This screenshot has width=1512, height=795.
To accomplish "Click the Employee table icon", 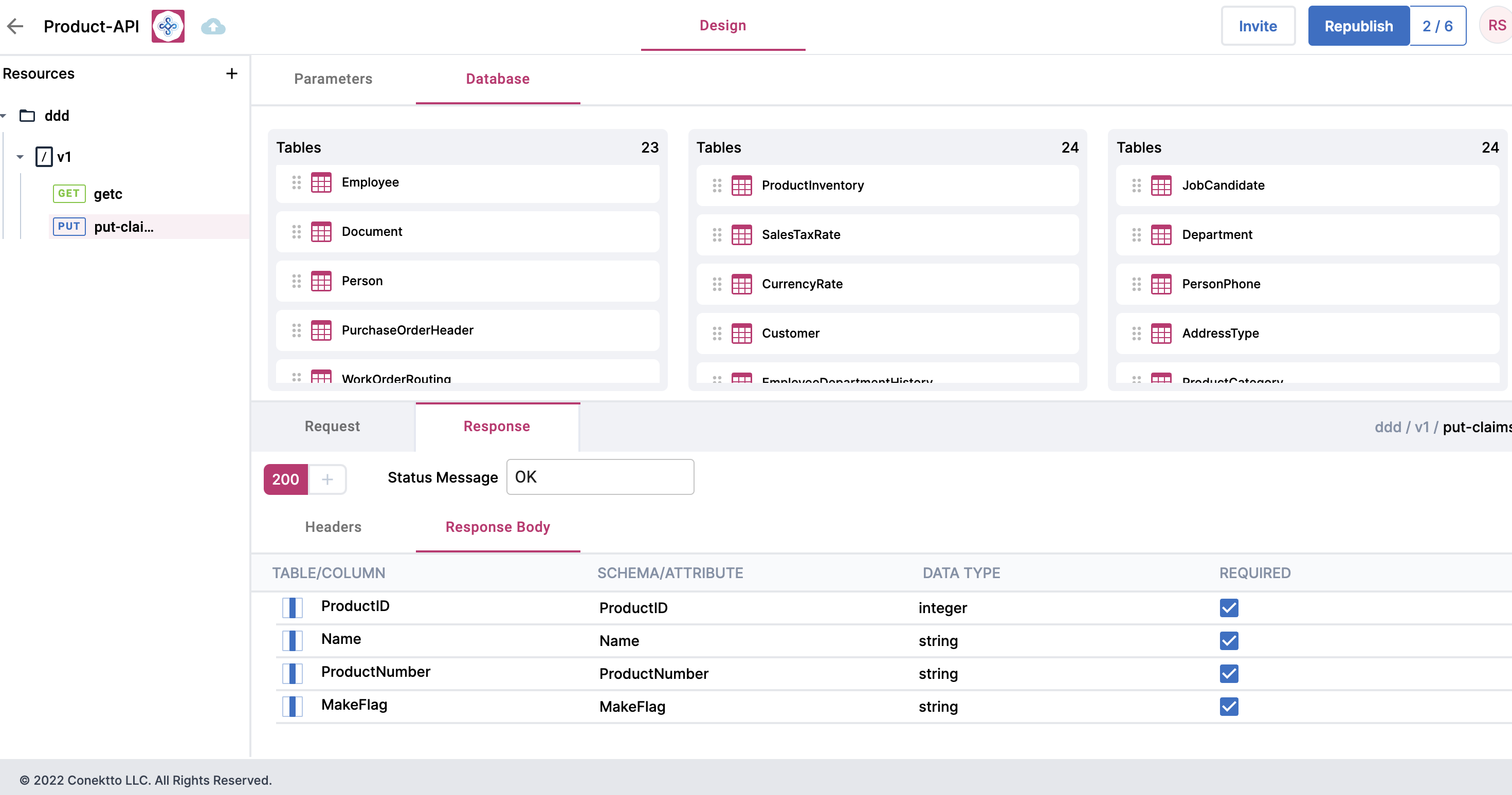I will pyautogui.click(x=321, y=182).
